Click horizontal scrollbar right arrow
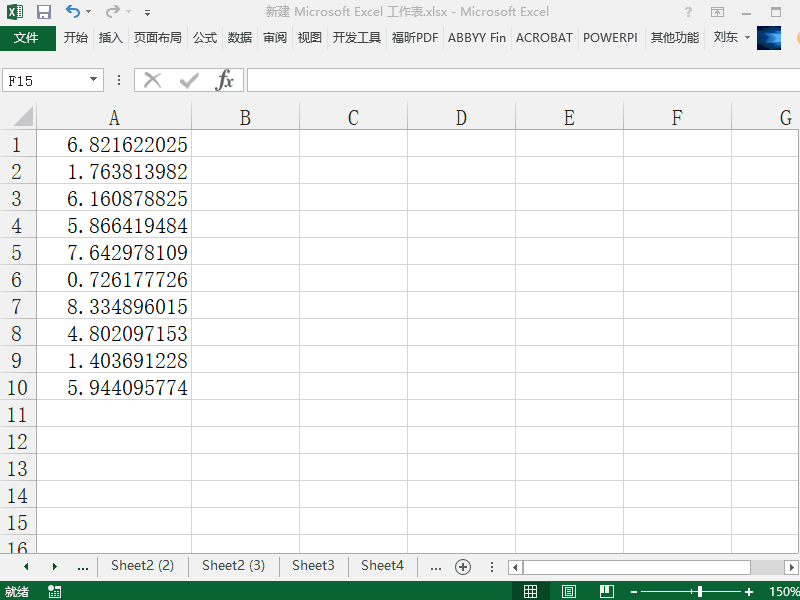The height and width of the screenshot is (600, 800). tap(791, 567)
